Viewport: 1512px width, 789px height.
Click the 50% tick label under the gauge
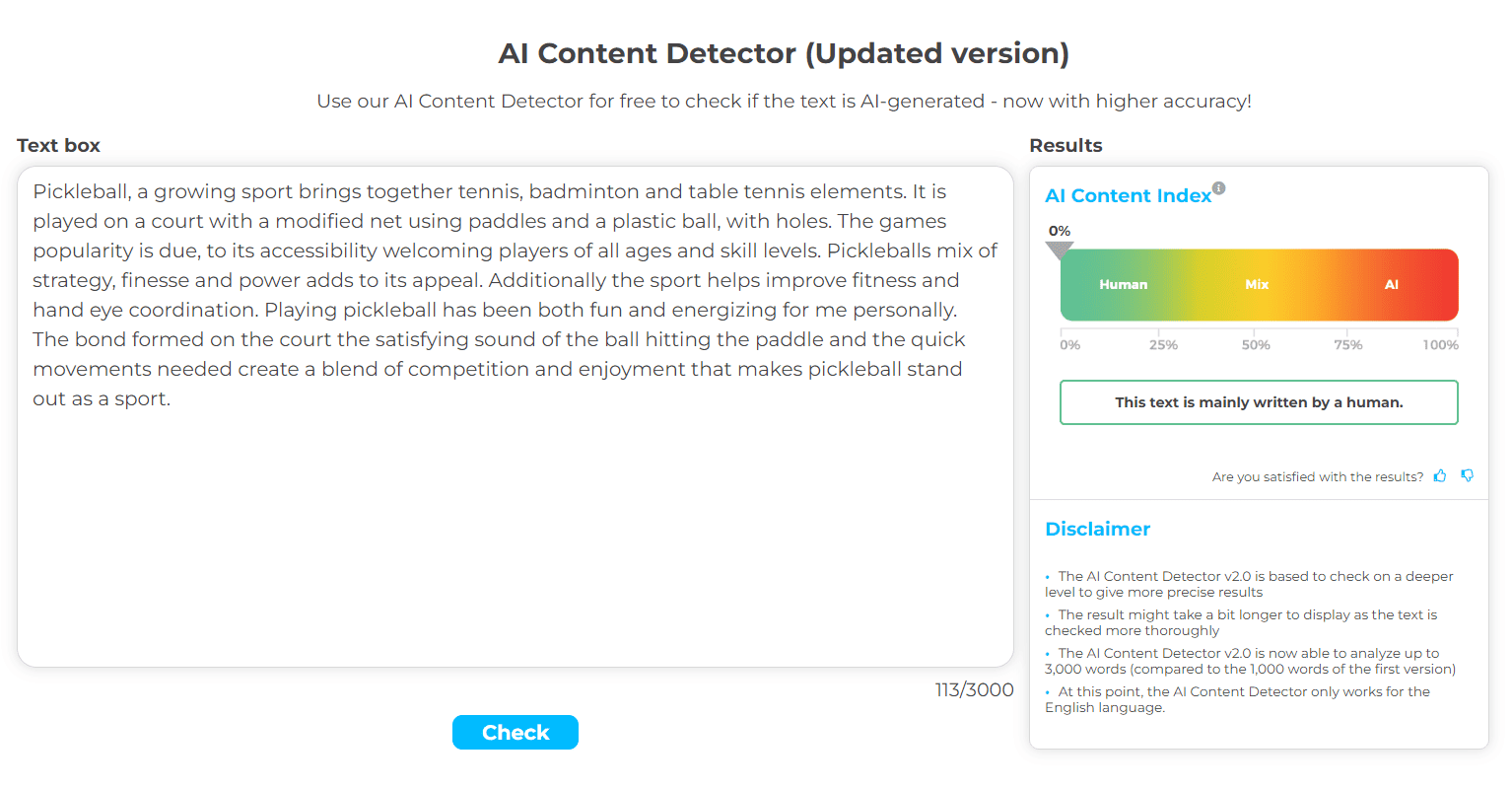point(1256,345)
